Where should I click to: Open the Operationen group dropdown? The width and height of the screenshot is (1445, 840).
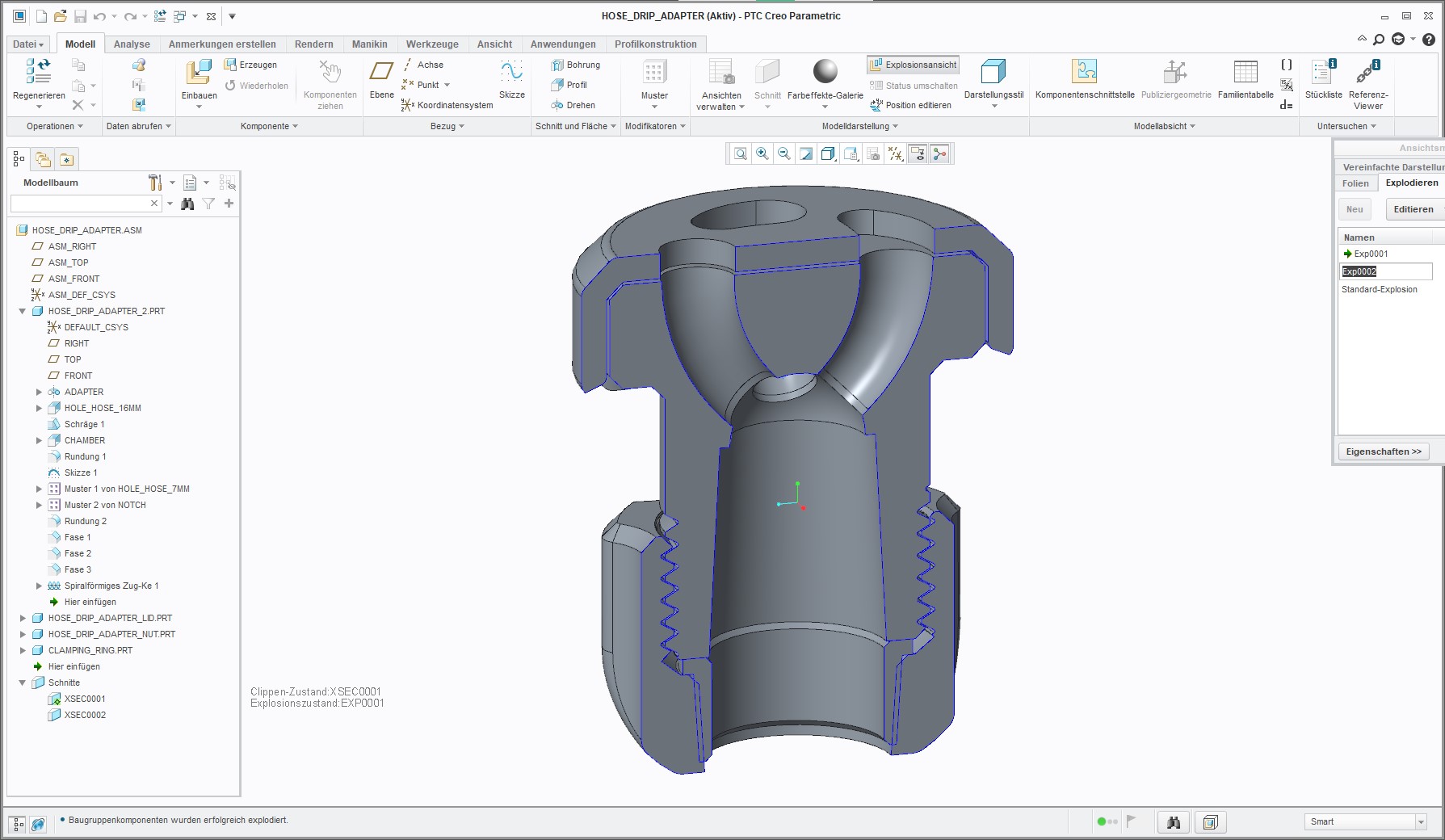click(x=55, y=126)
